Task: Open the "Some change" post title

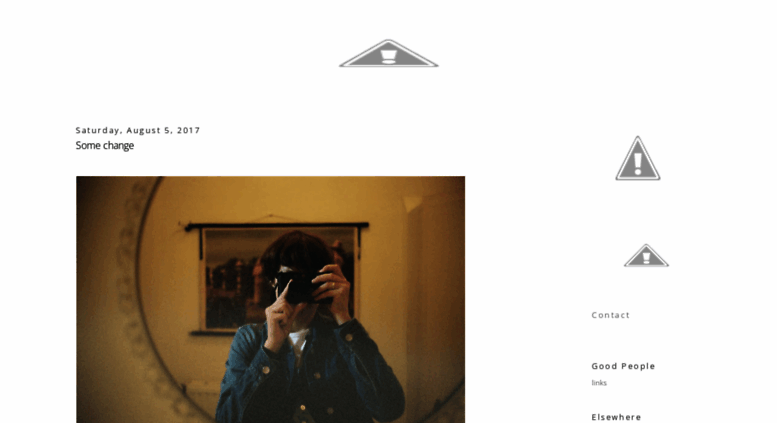Action: click(105, 146)
